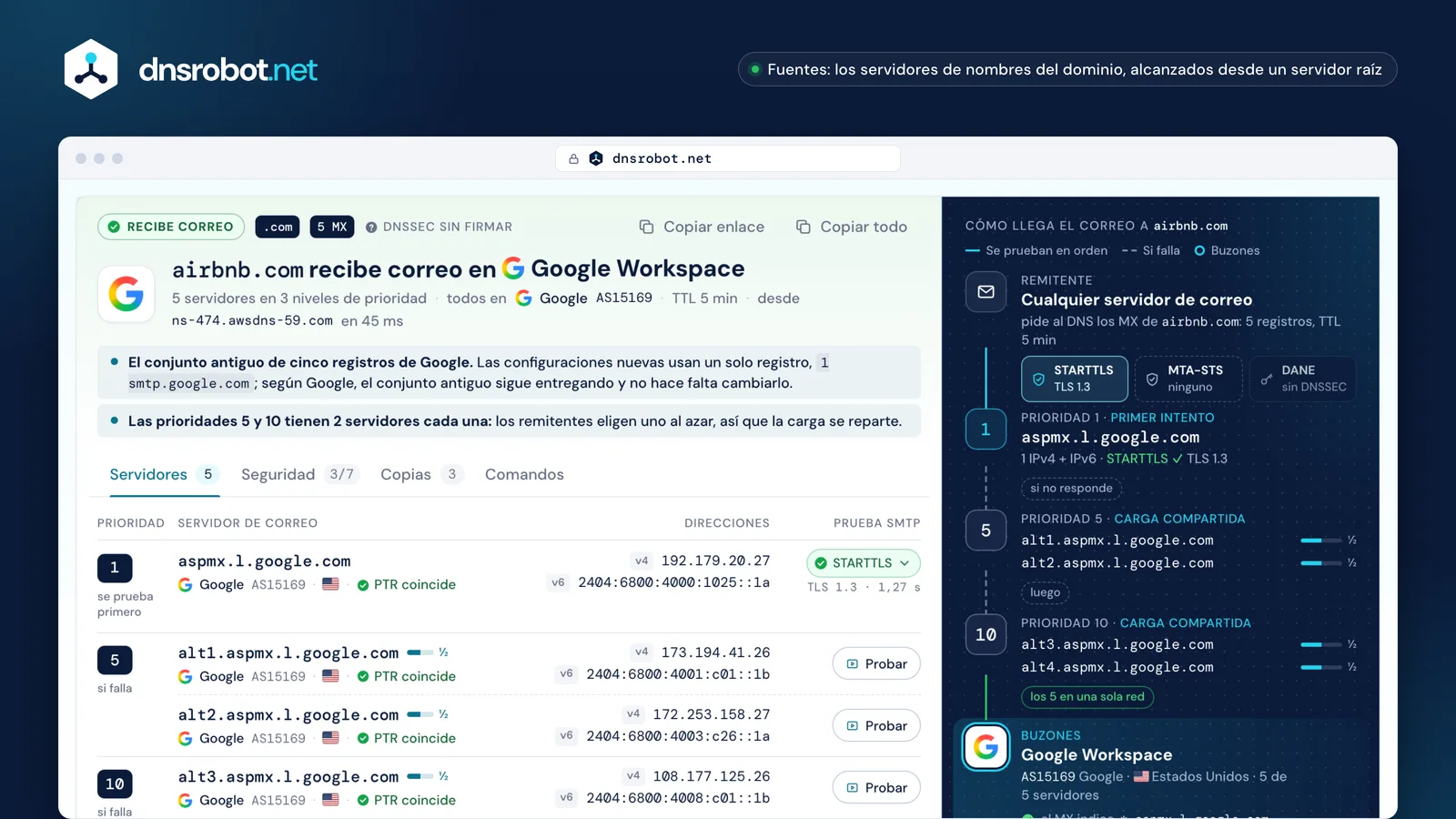The image size is (1456, 819).
Task: Click the envelope icon next to REMITENTE
Action: [x=986, y=292]
